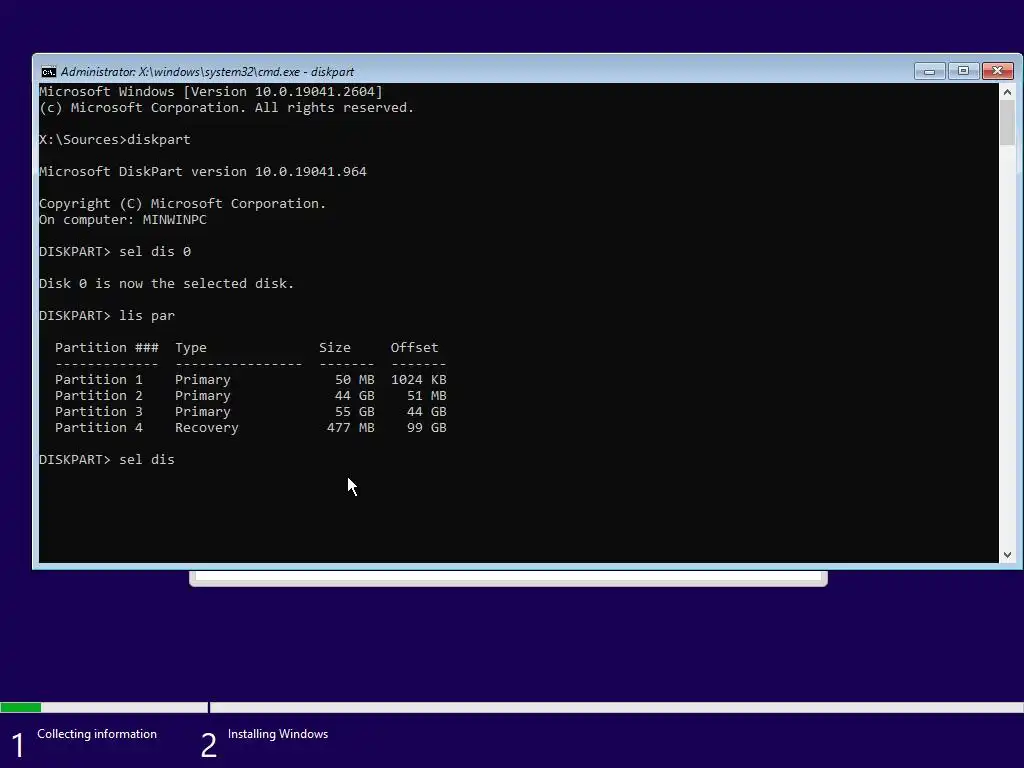The width and height of the screenshot is (1024, 768).
Task: Click the 'Partition 3' row label
Action: pyautogui.click(x=99, y=411)
